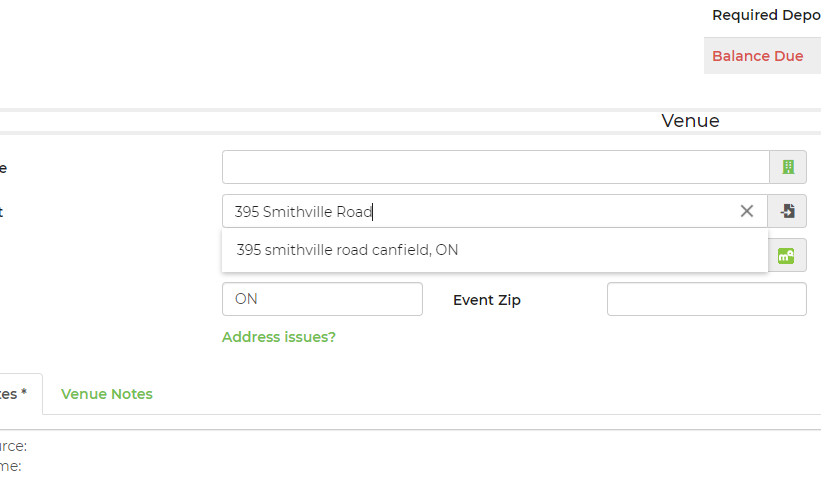Click the notes line ending in "urce:"
Image resolution: width=821 pixels, height=481 pixels.
click(x=13, y=446)
